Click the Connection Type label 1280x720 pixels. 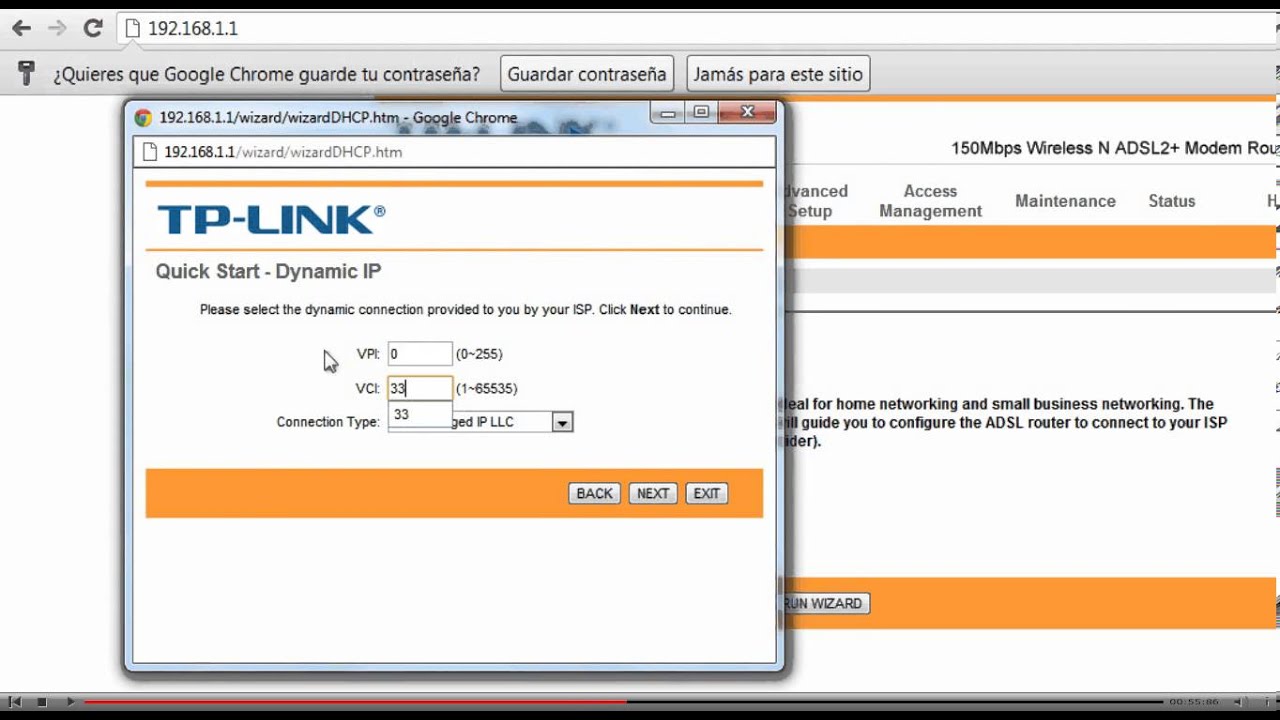(x=328, y=422)
